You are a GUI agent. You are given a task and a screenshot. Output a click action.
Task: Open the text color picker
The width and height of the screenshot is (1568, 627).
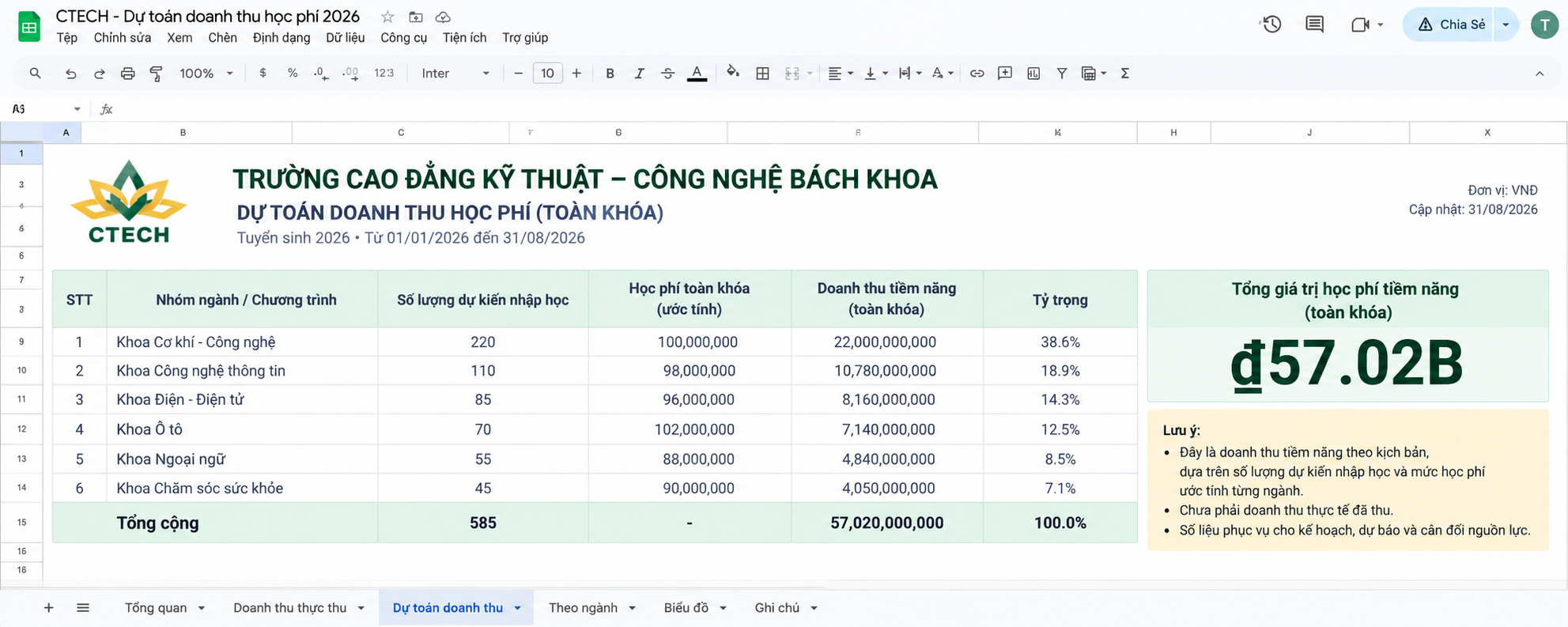697,74
